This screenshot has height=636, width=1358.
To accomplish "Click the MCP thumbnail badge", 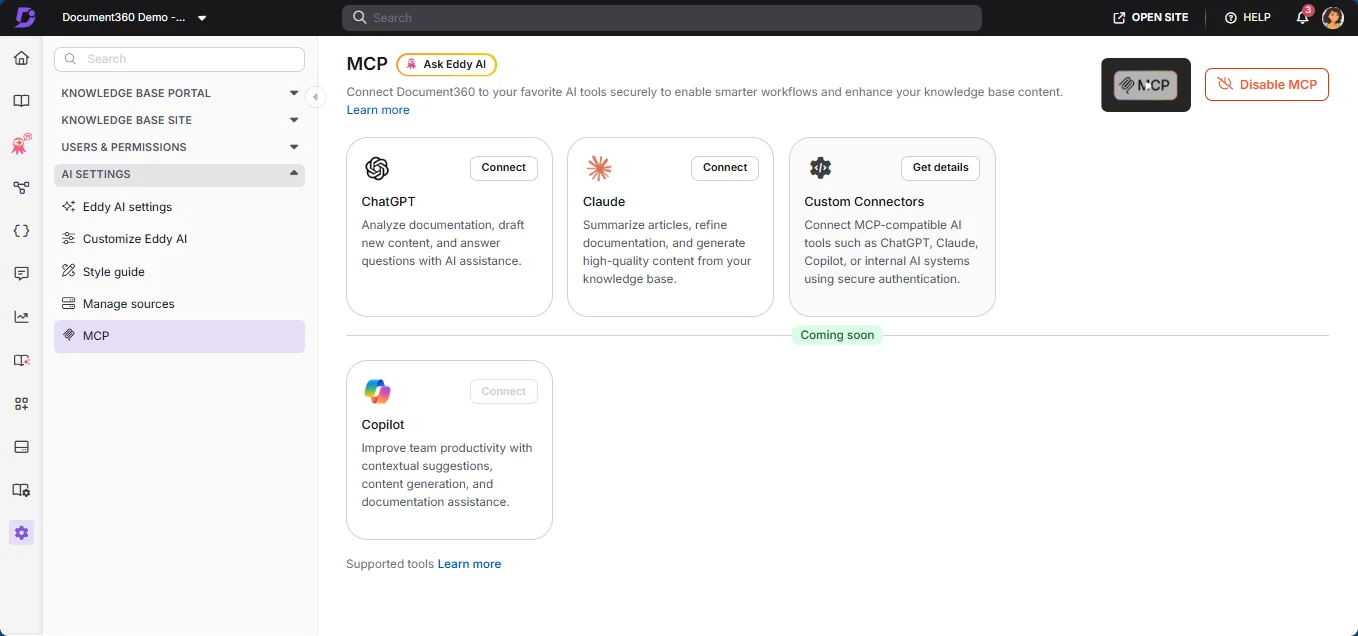I will tap(1146, 85).
